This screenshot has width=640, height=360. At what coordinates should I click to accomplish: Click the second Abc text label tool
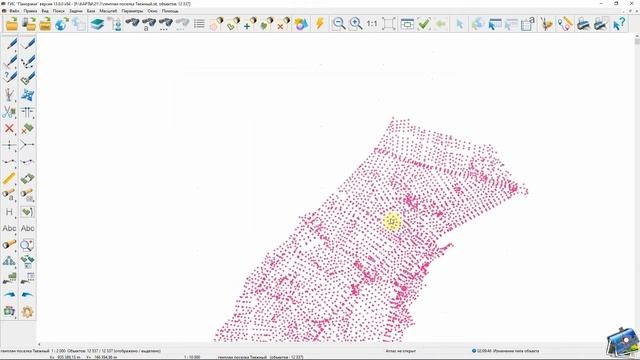pos(27,228)
